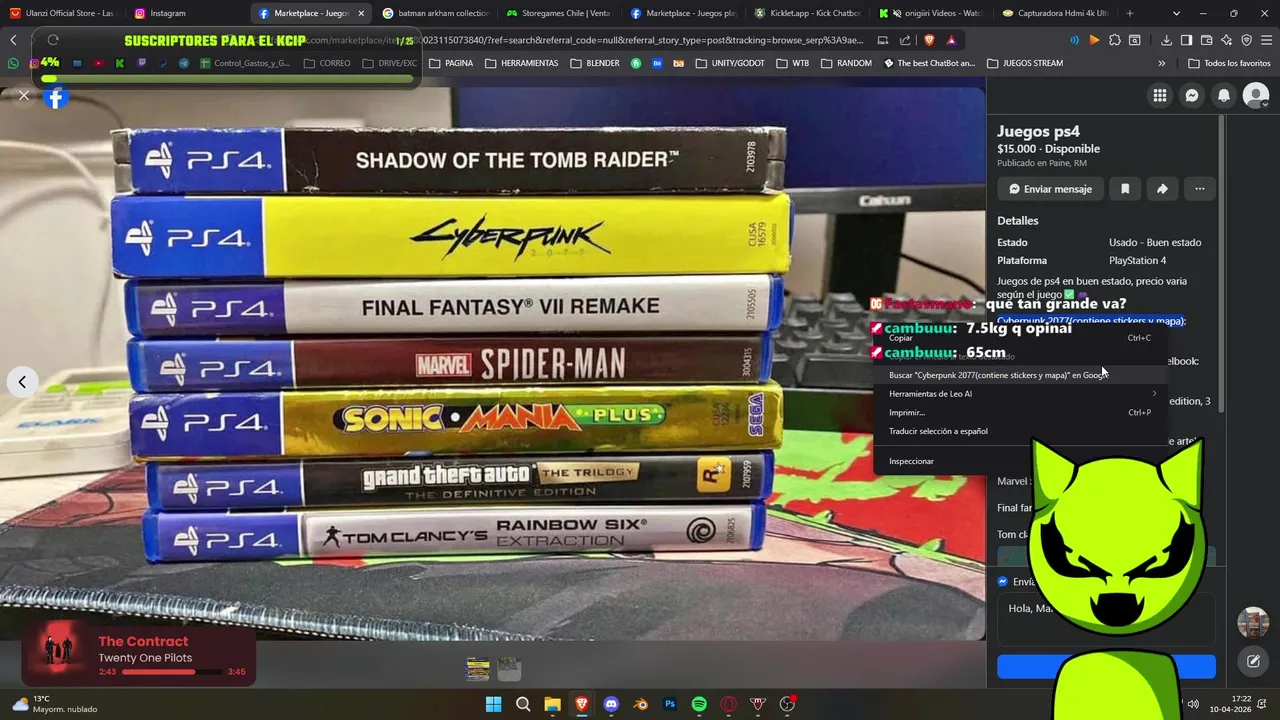Open Facebook menu grid icon
The width and height of the screenshot is (1280, 720).
[1159, 96]
